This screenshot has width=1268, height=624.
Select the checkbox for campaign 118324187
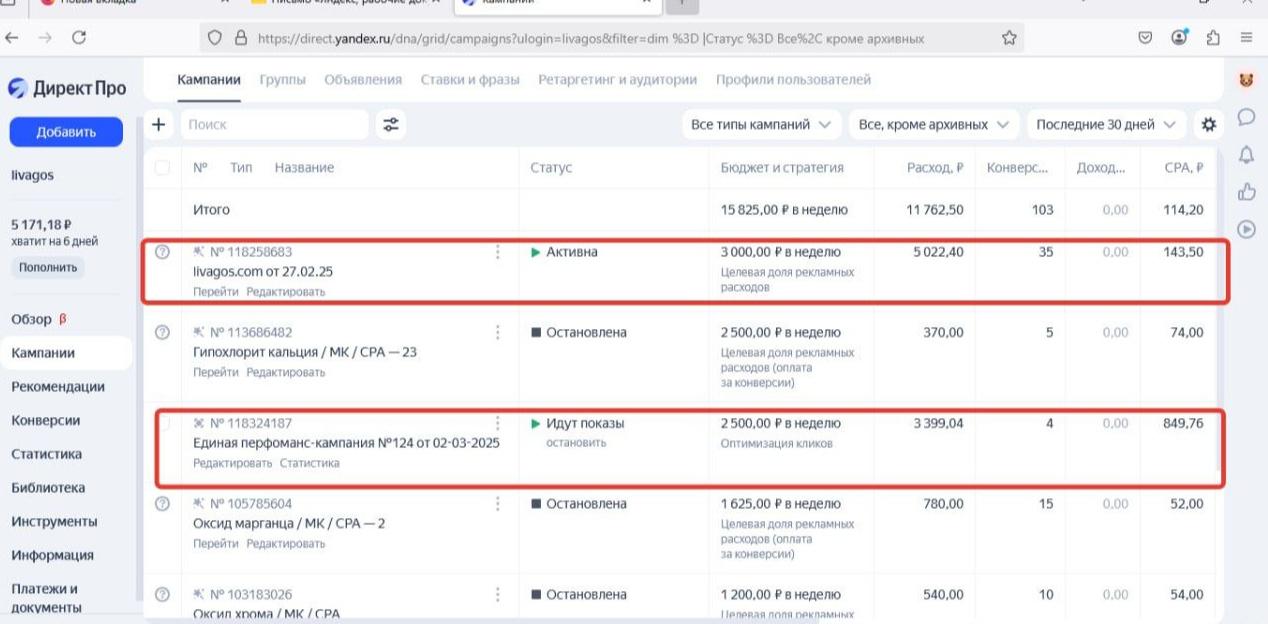click(x=163, y=424)
